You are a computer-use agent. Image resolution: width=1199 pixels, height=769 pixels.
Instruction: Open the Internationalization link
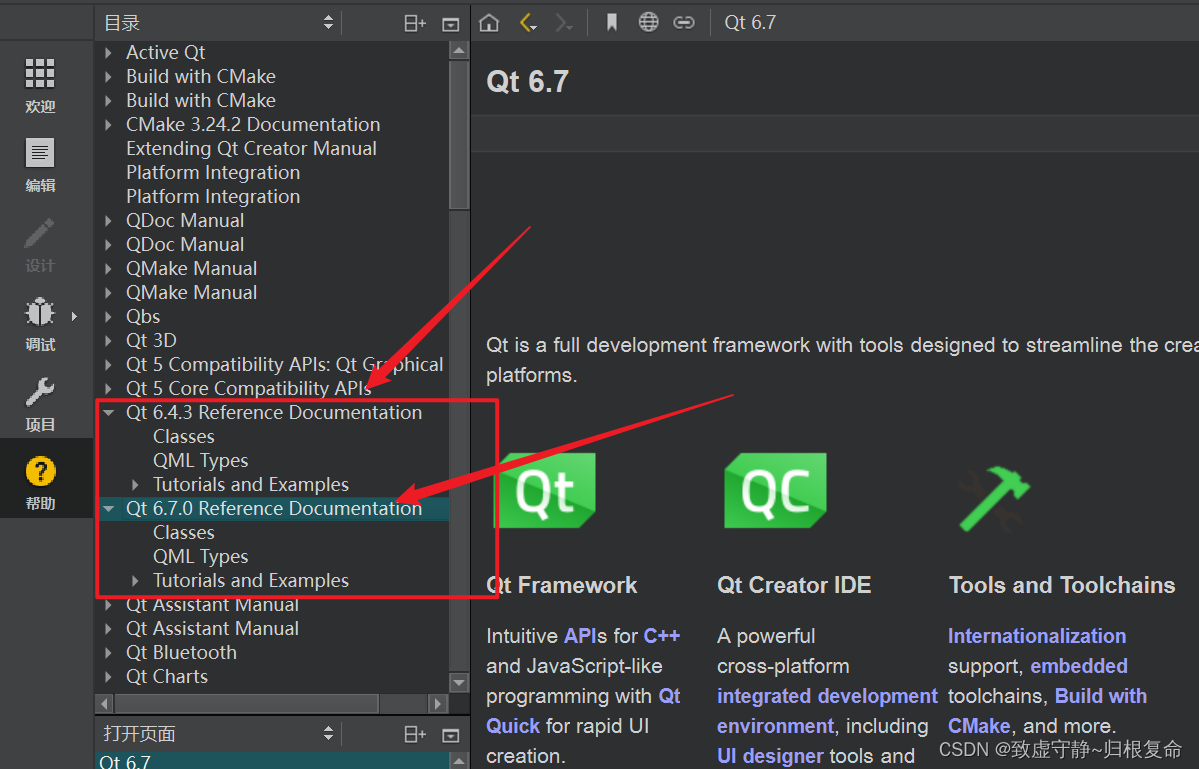1037,636
